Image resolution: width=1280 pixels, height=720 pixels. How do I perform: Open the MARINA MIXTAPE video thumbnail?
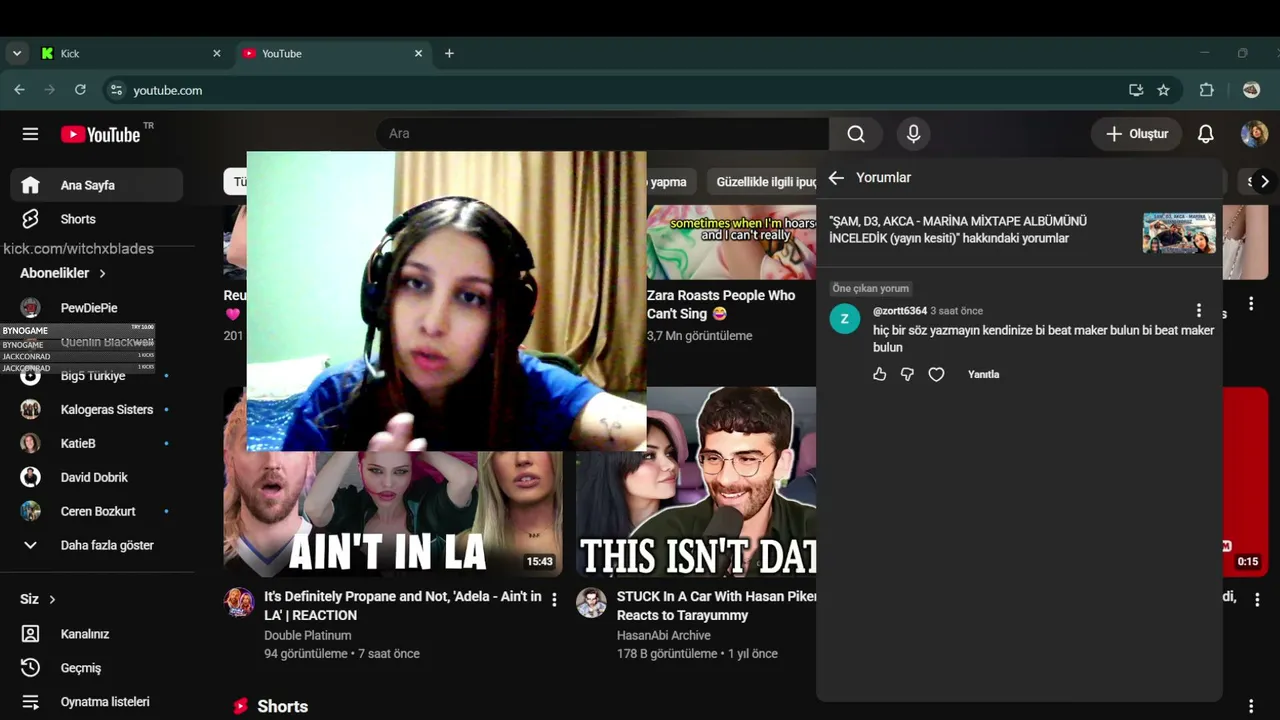1179,233
